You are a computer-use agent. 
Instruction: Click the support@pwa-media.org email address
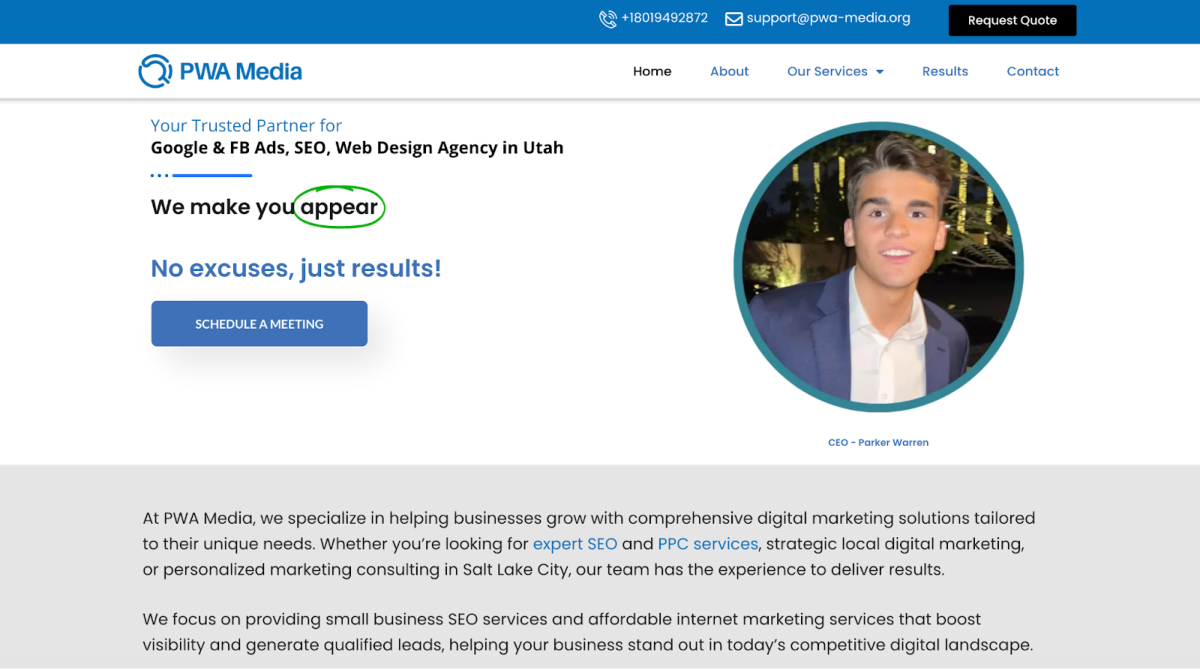coord(828,18)
